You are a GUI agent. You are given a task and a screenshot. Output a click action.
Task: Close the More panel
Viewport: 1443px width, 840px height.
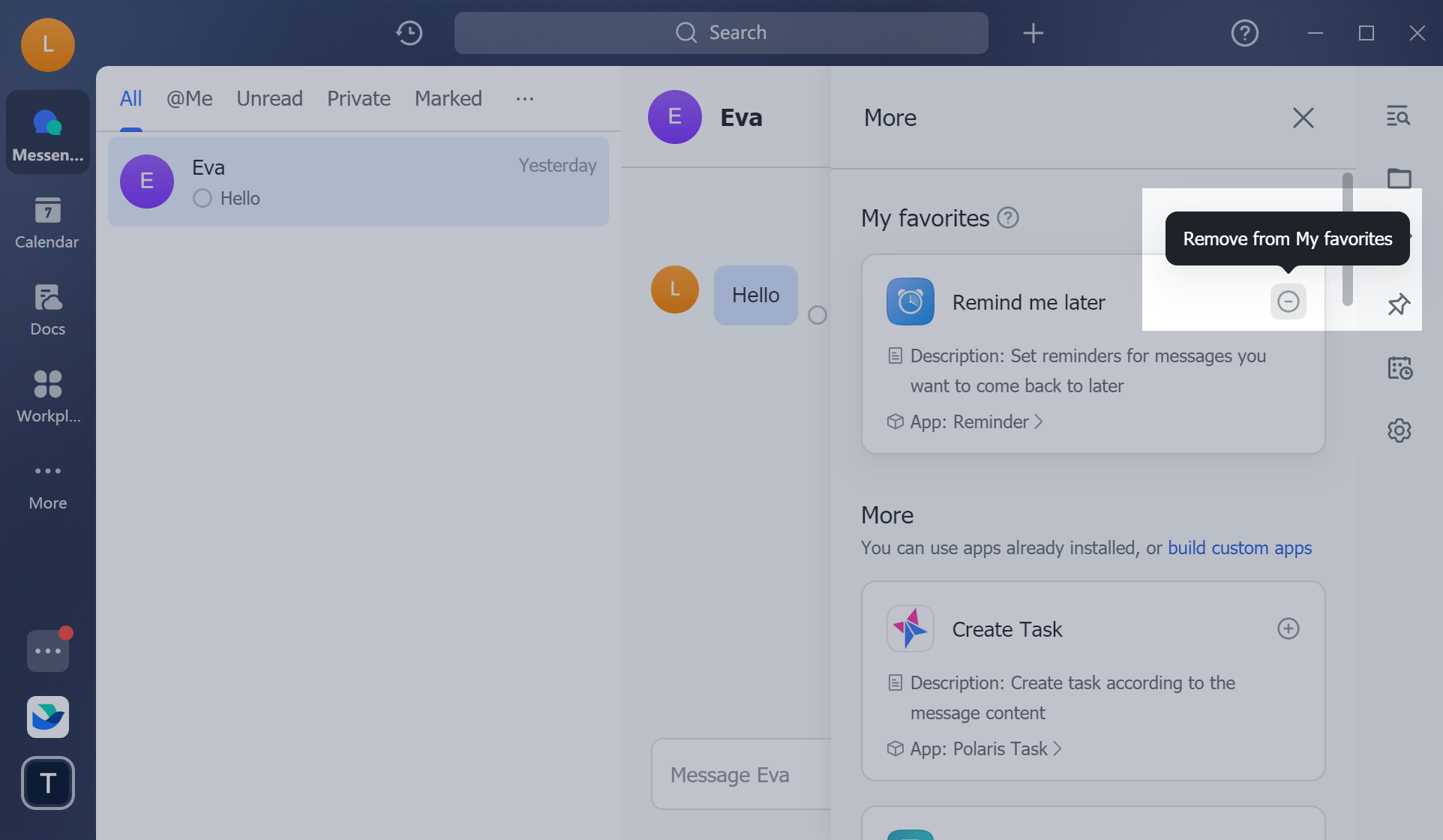pos(1303,118)
